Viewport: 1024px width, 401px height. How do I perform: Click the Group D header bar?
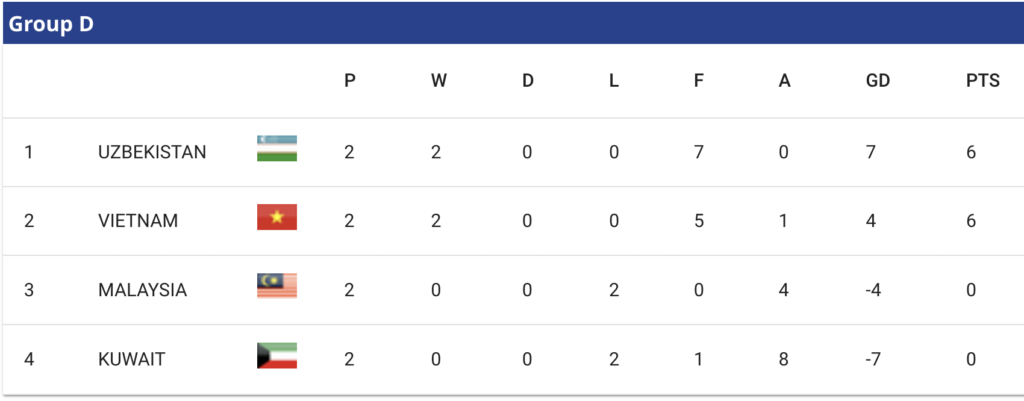tap(512, 24)
